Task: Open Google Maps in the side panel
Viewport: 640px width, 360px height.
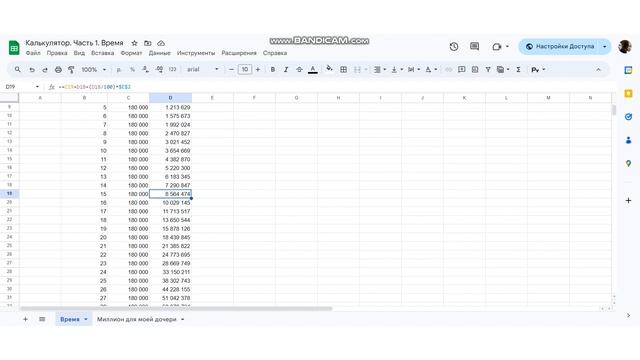Action: point(629,163)
